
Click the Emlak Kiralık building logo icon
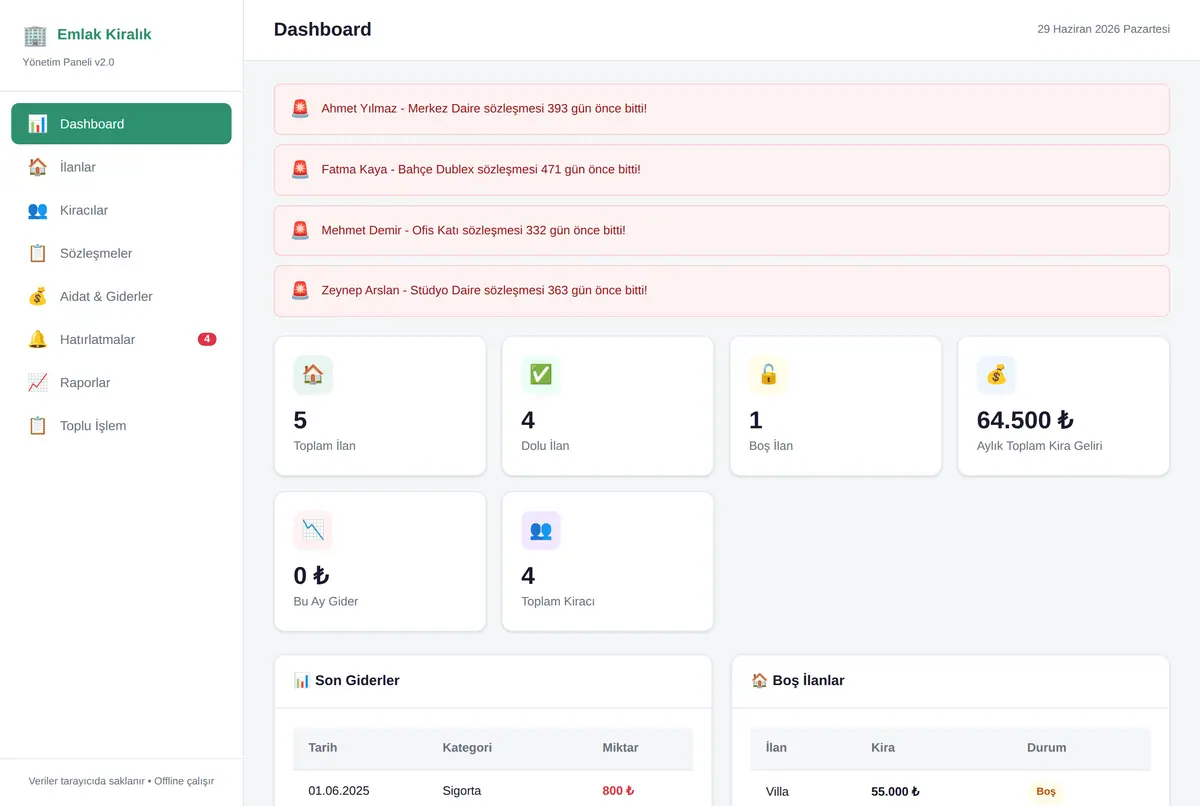[x=35, y=35]
